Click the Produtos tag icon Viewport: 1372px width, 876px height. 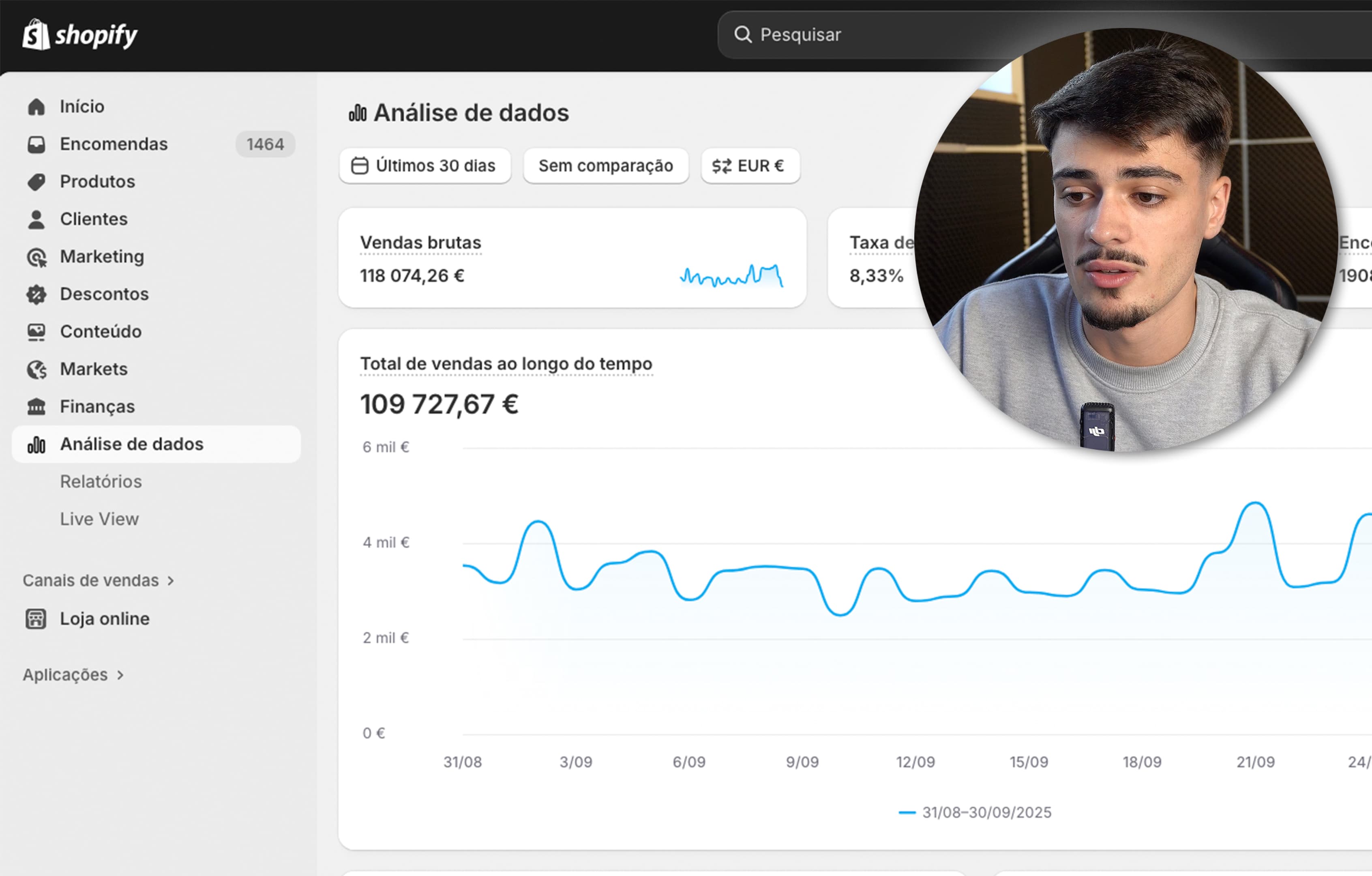pyautogui.click(x=36, y=182)
